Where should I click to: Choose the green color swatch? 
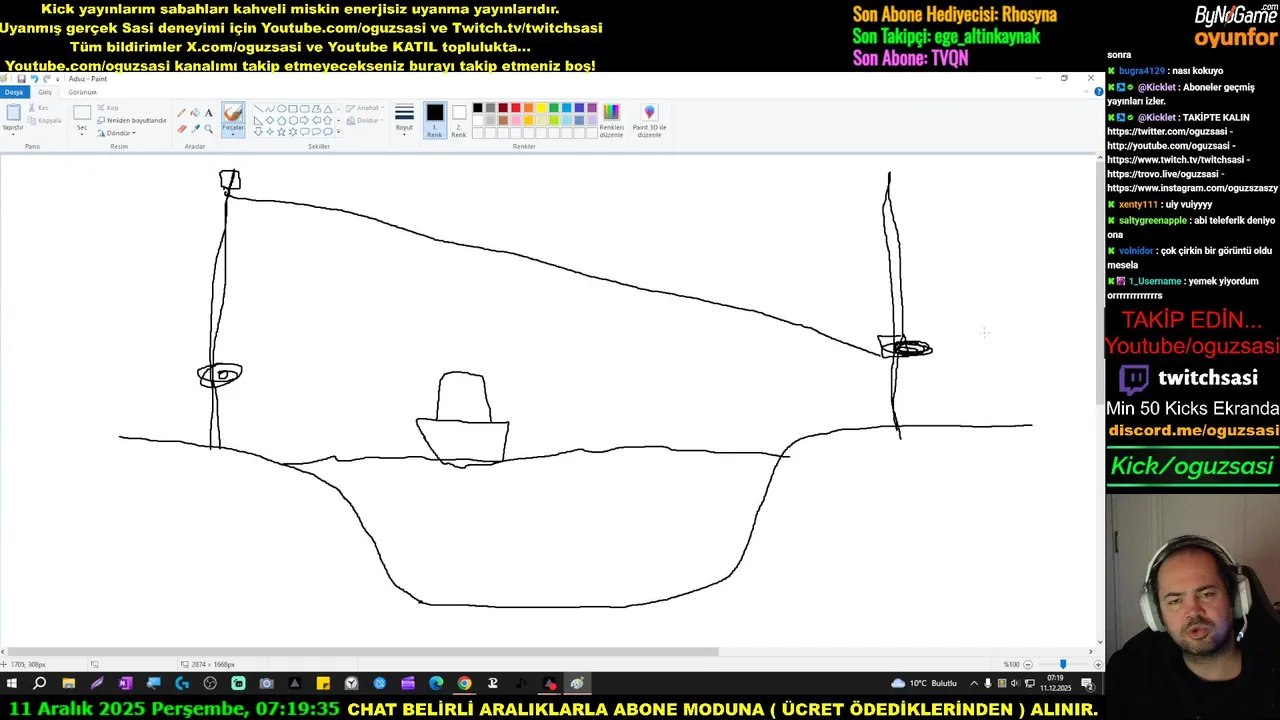point(554,108)
